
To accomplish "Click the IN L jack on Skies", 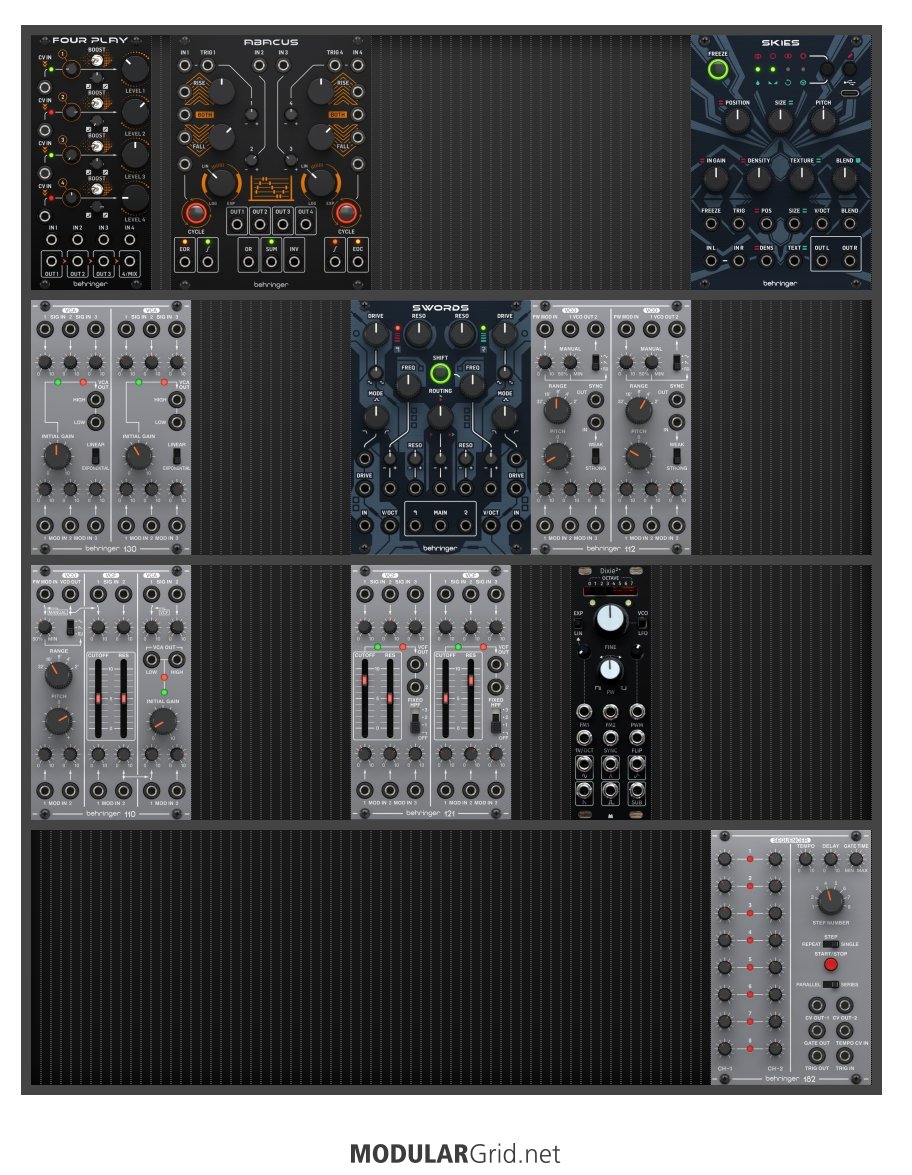I will (x=711, y=261).
